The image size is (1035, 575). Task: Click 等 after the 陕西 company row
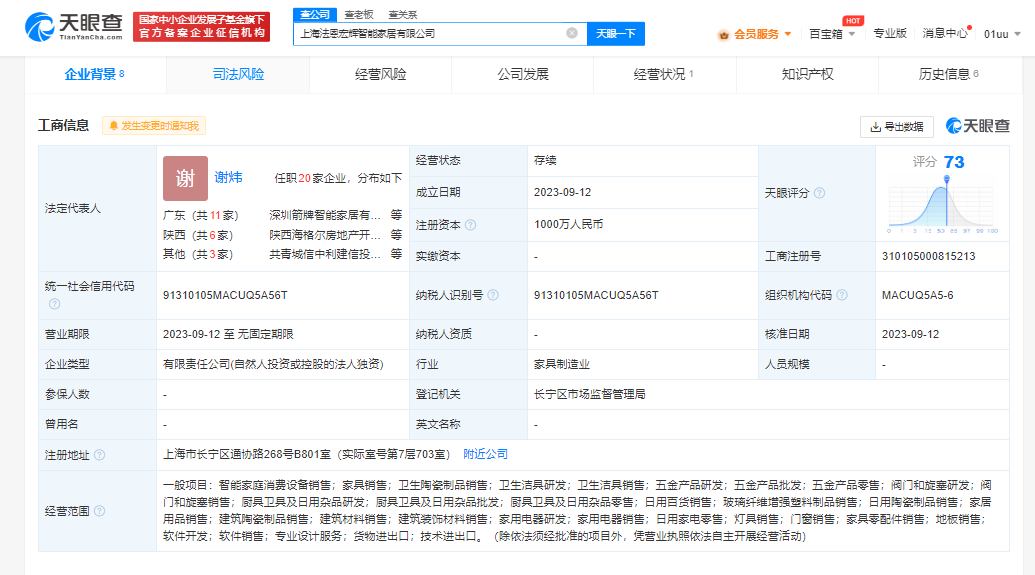coord(396,235)
